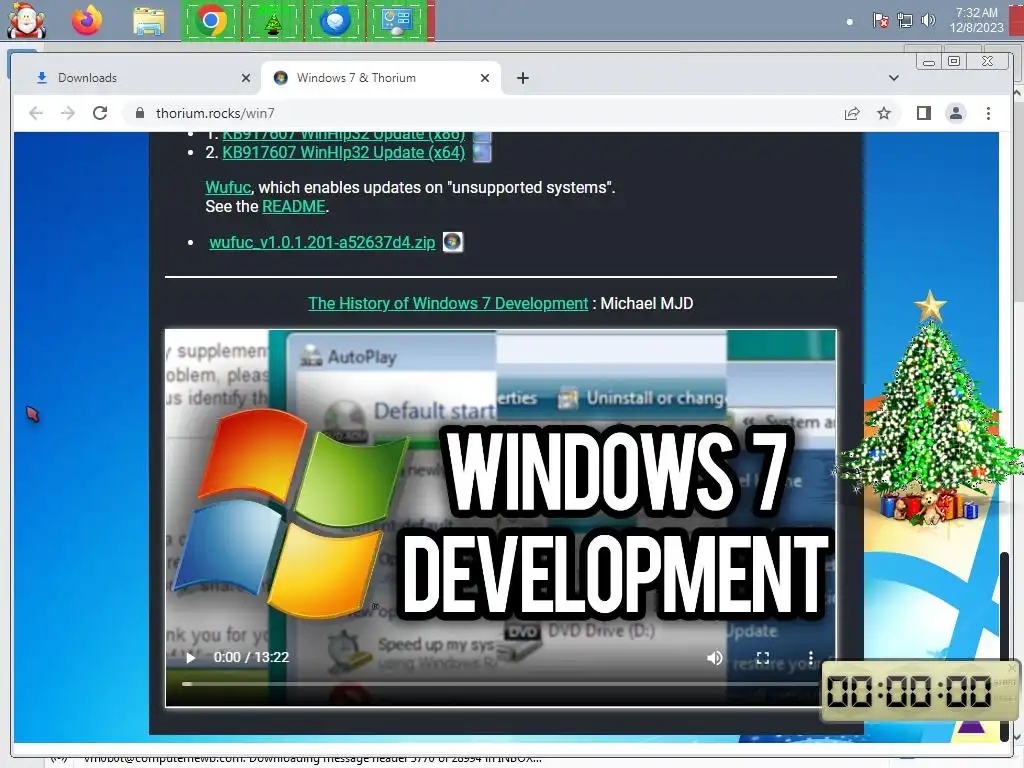Viewport: 1024px width, 768px height.
Task: Click the page vertical scrollbar thumb
Action: click(x=1004, y=647)
